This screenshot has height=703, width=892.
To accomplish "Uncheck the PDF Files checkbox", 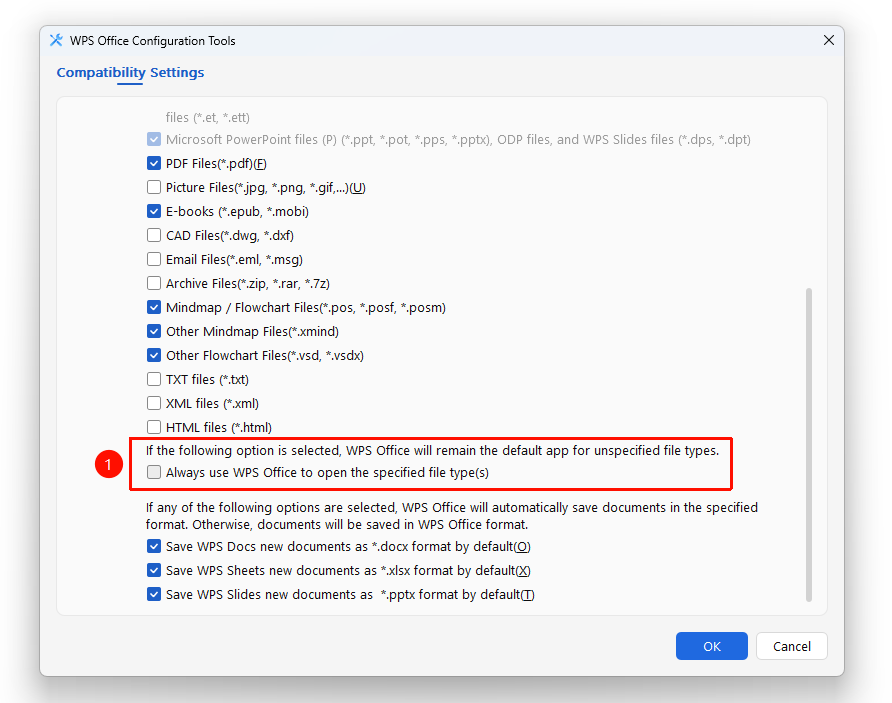I will [x=154, y=163].
